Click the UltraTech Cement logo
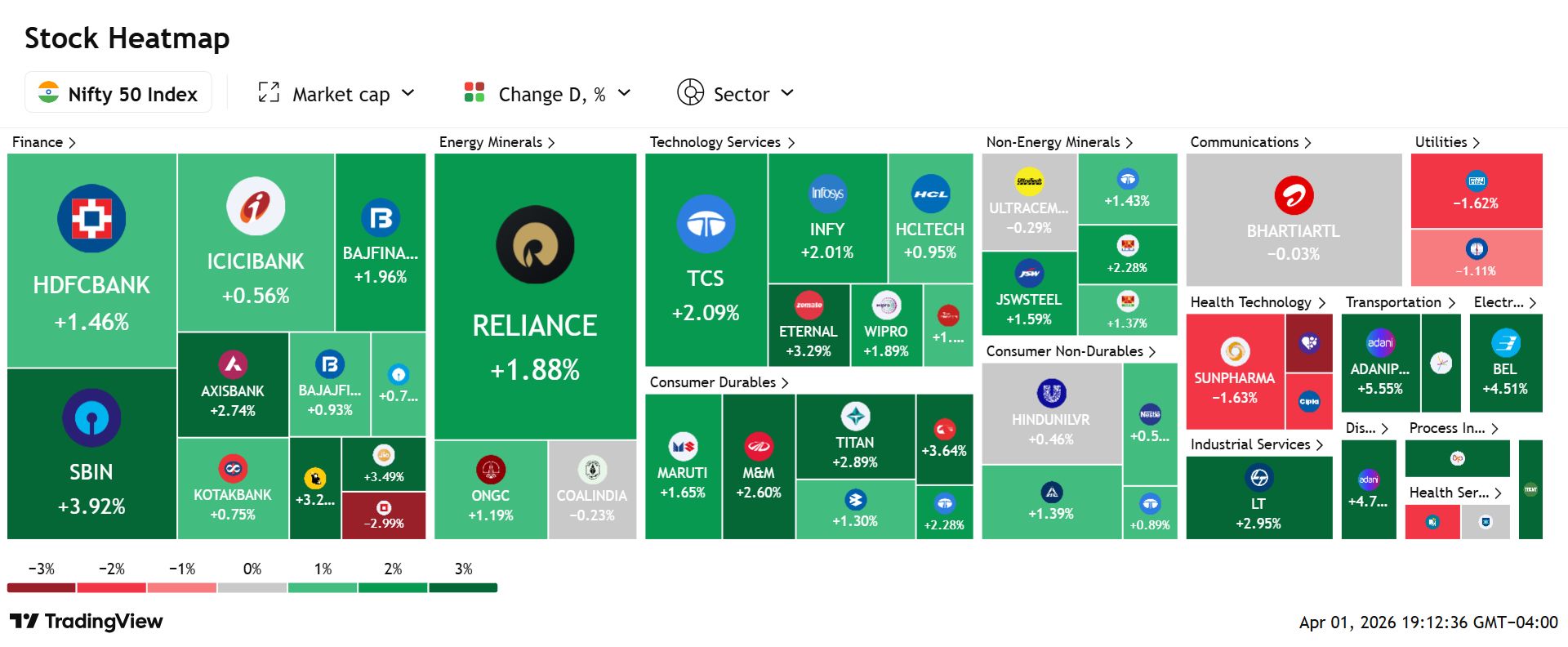 (x=1029, y=182)
